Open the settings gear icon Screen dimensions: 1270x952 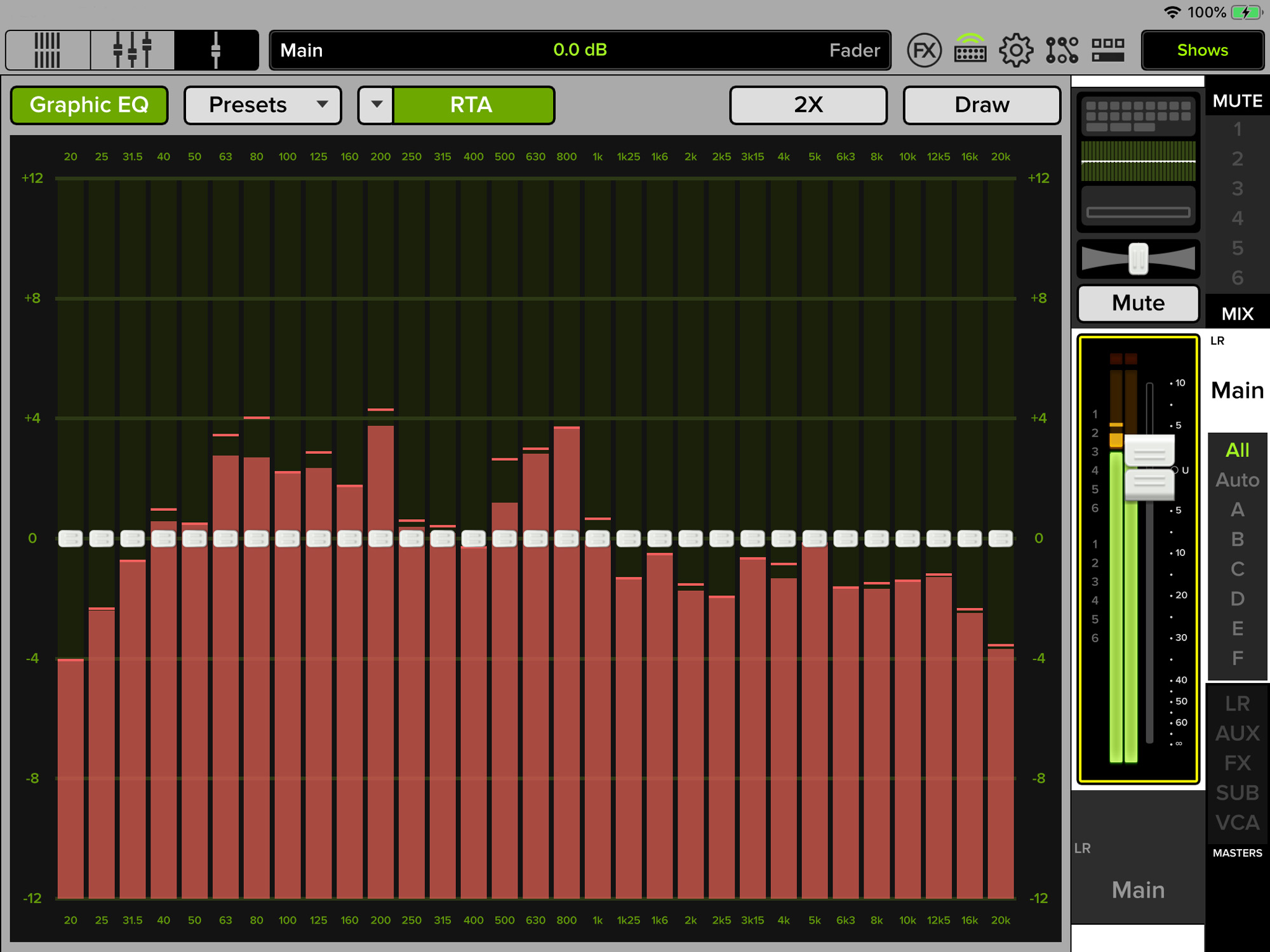coord(1016,50)
